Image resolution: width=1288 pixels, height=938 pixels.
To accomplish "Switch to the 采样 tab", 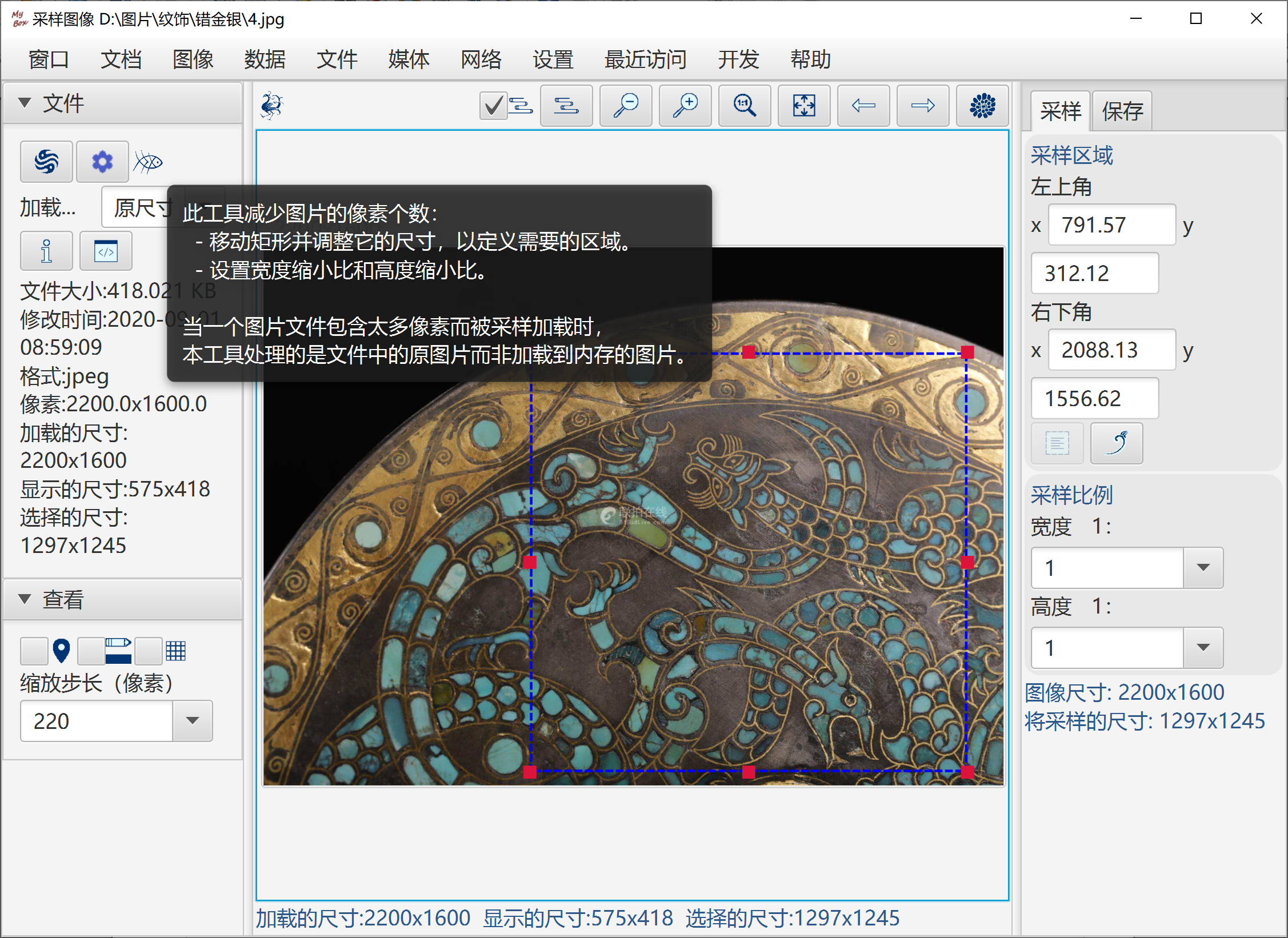I will [x=1061, y=111].
